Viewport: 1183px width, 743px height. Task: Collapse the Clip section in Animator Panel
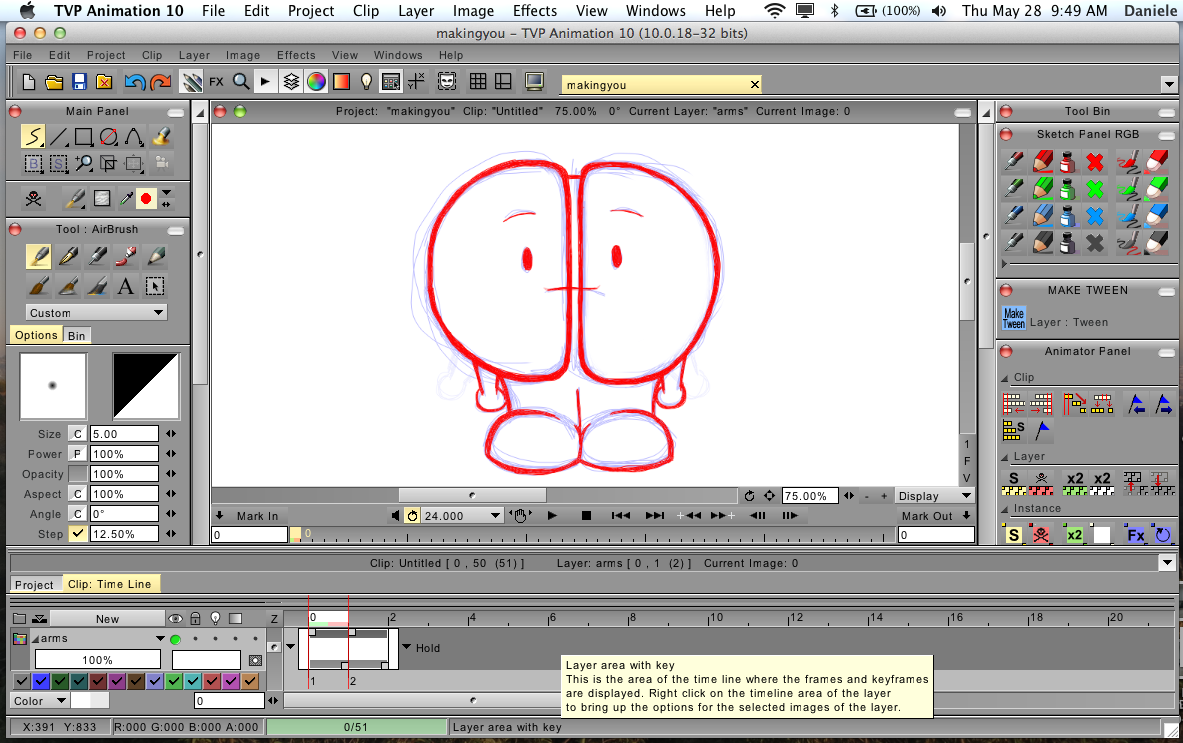[1004, 378]
